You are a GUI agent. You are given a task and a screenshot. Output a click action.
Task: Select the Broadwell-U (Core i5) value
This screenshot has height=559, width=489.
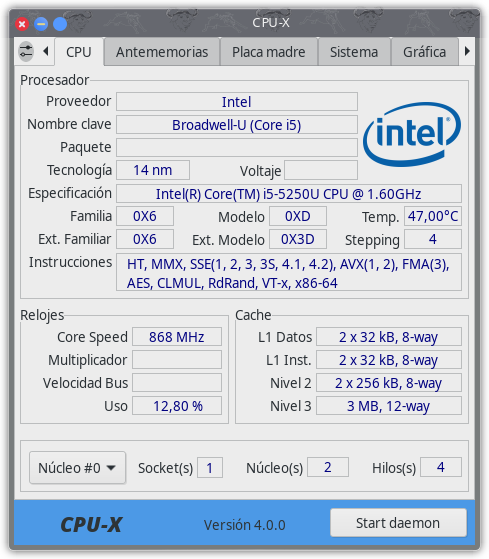(237, 125)
